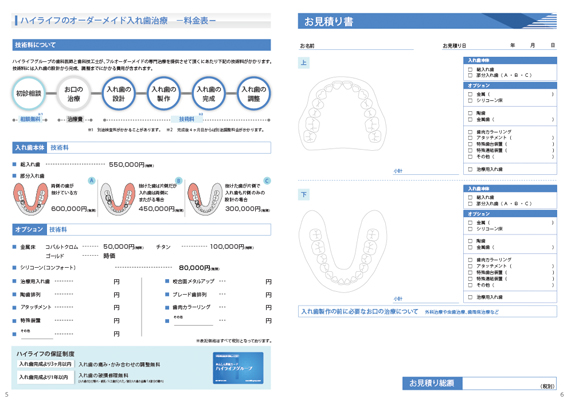Click the 治療費 label under the steps

tap(75, 119)
